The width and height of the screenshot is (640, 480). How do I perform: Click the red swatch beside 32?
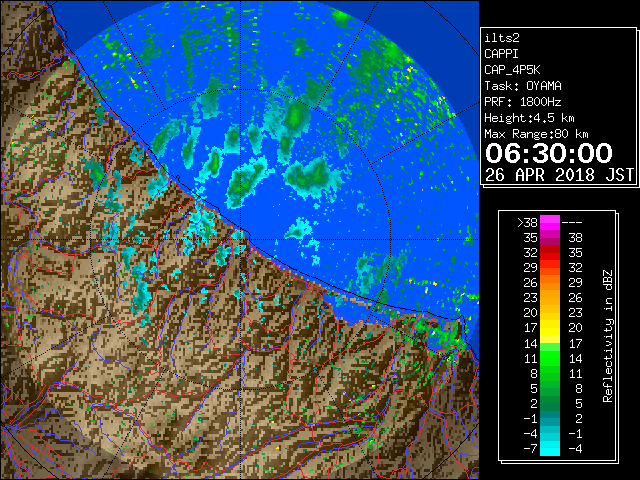click(x=550, y=253)
